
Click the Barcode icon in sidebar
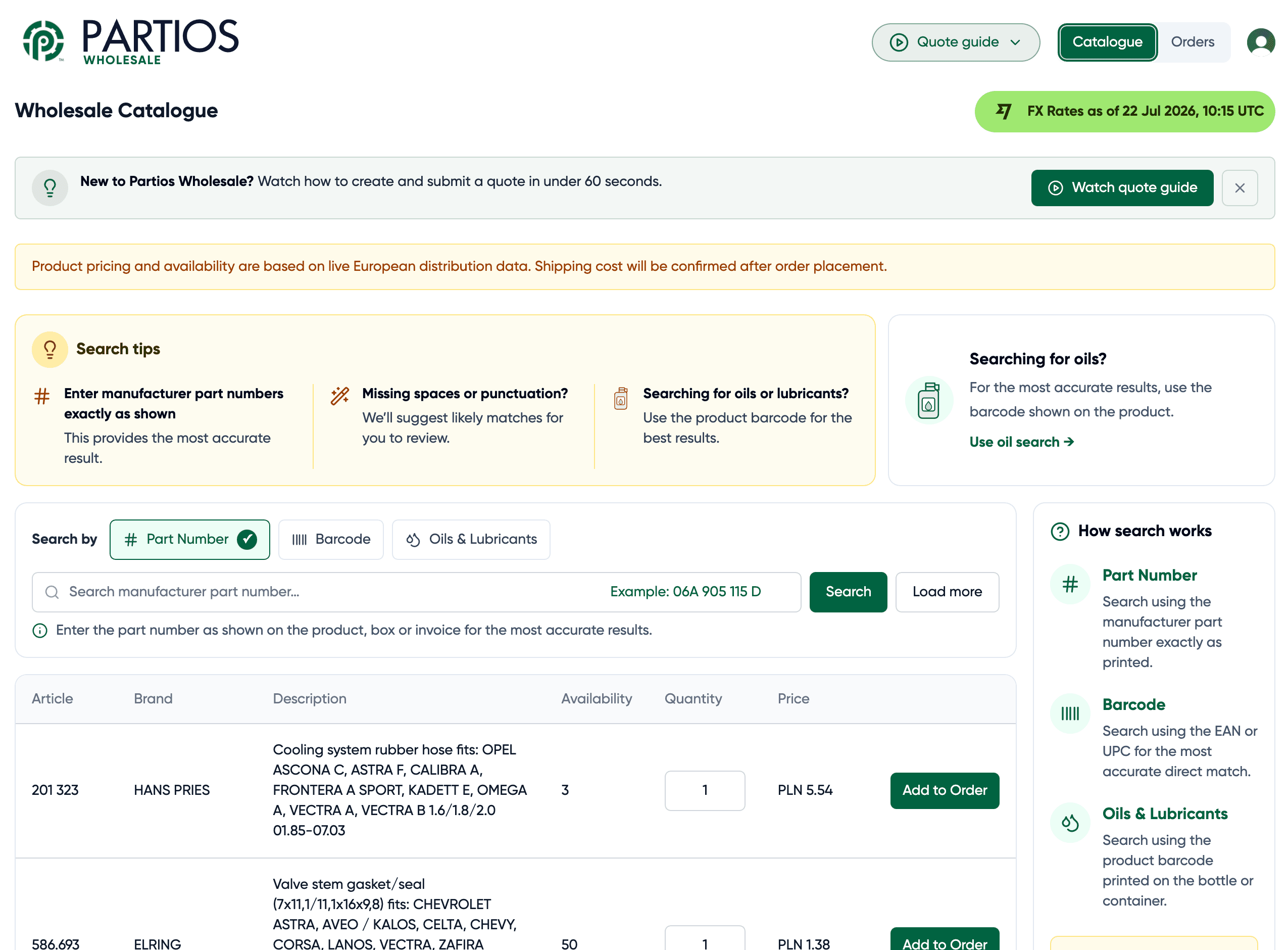tap(1070, 714)
